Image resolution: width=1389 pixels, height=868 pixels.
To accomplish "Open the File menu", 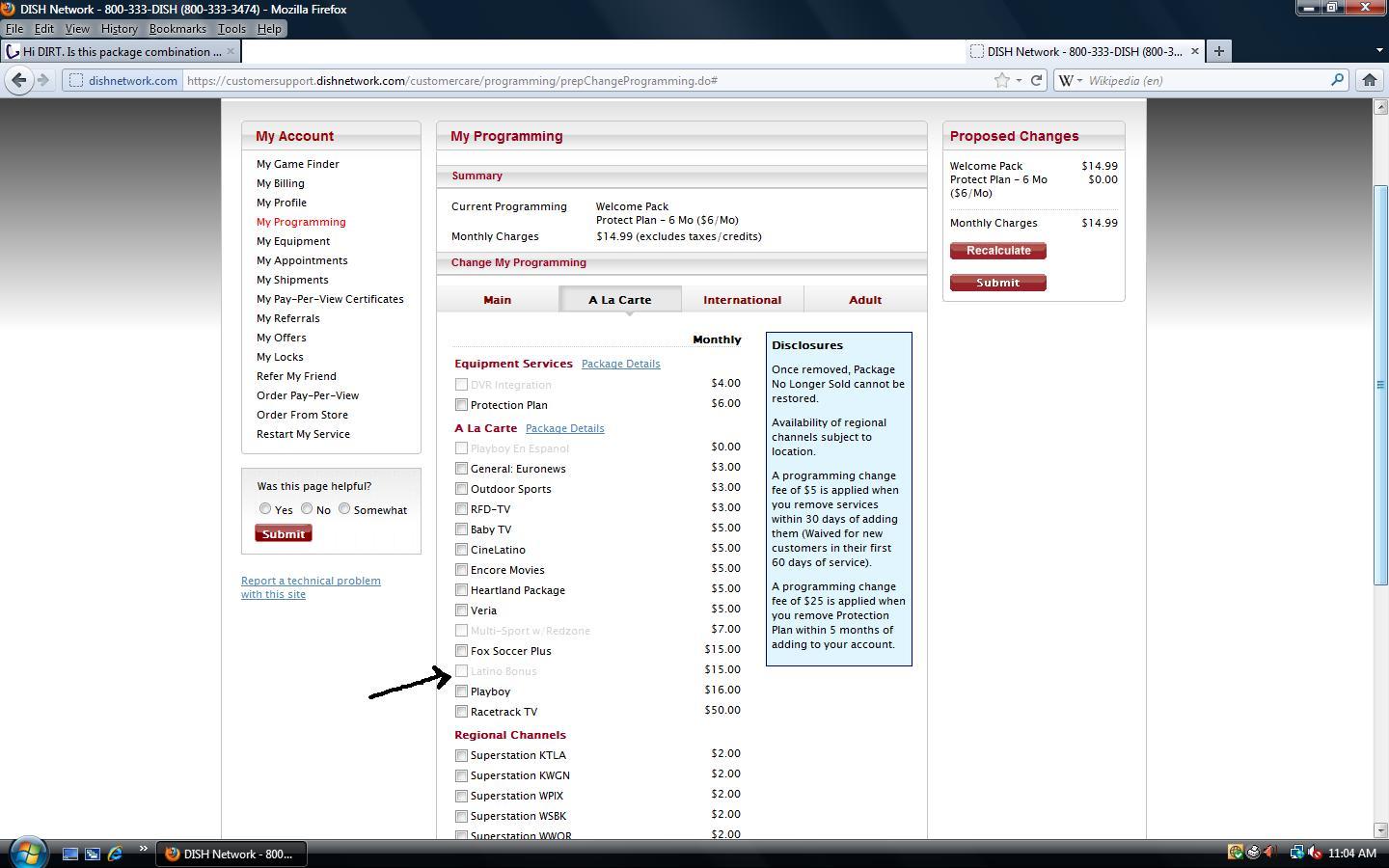I will [x=14, y=29].
